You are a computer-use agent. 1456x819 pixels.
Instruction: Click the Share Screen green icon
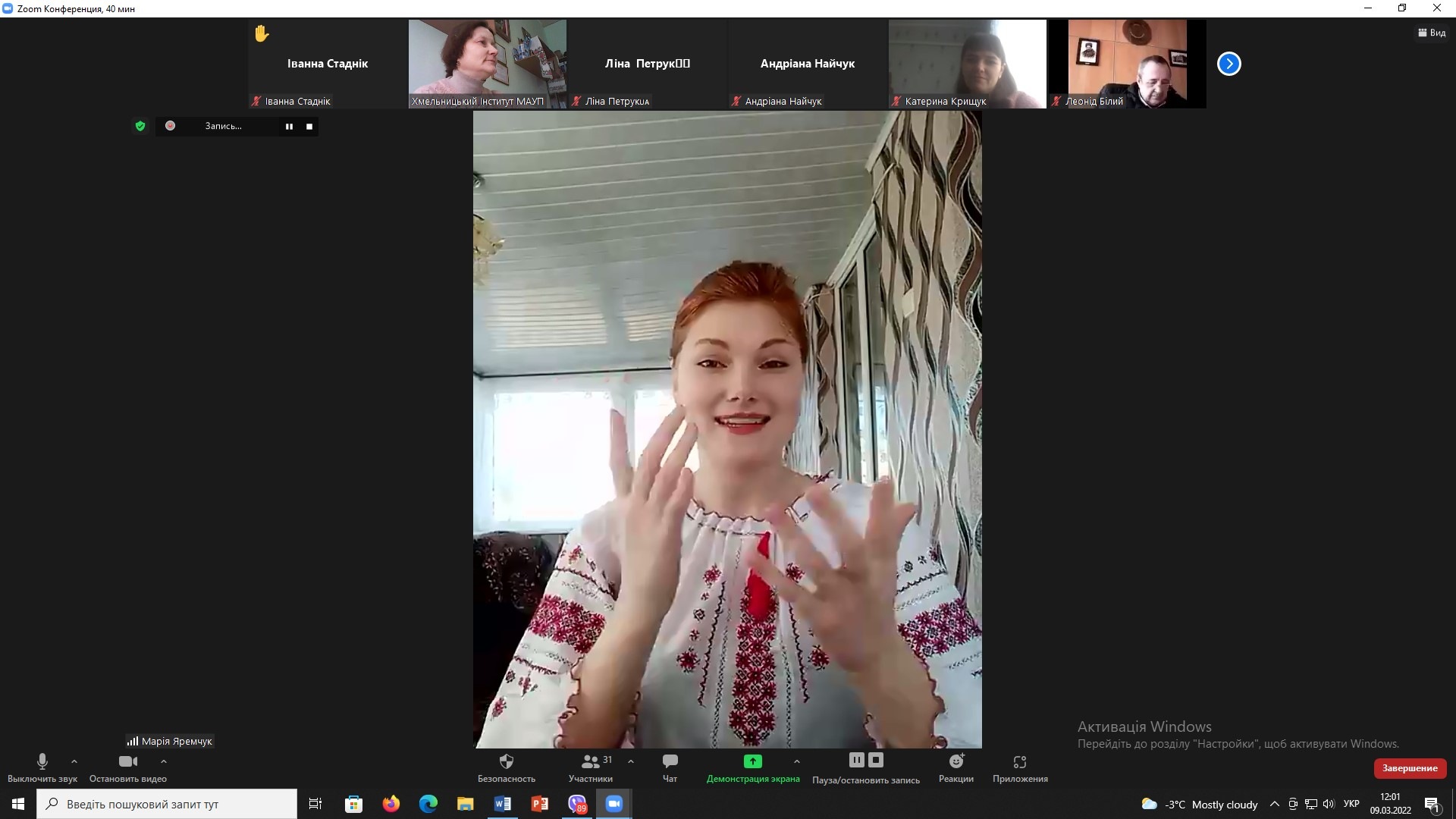[x=752, y=761]
